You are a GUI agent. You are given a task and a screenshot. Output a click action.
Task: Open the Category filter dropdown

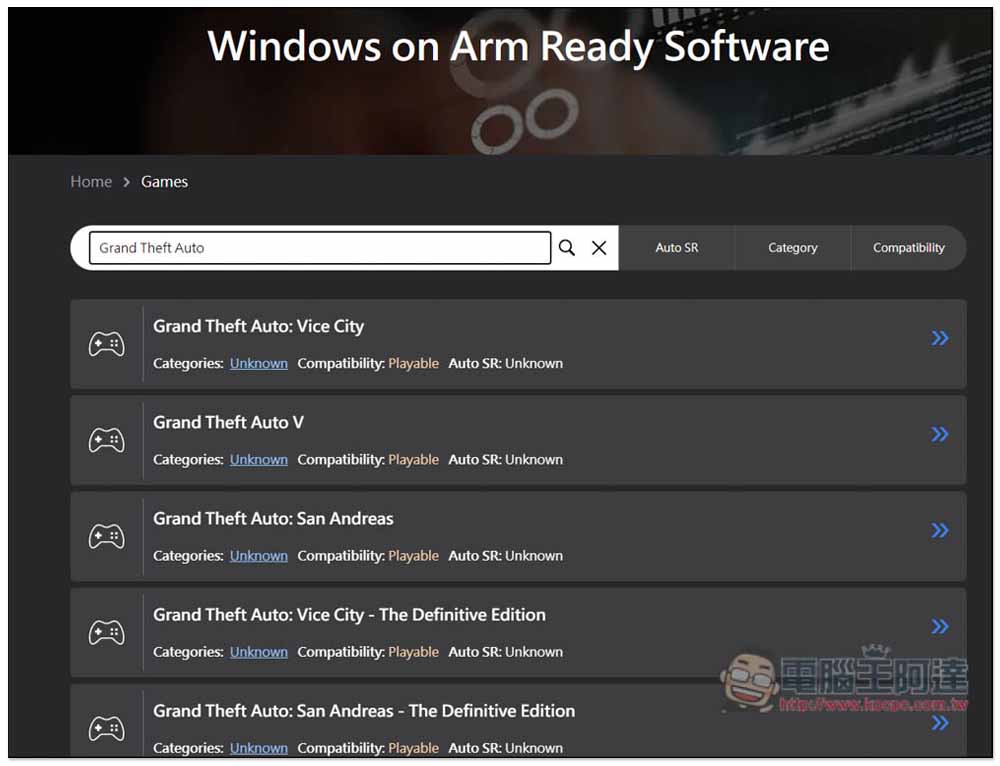point(793,247)
